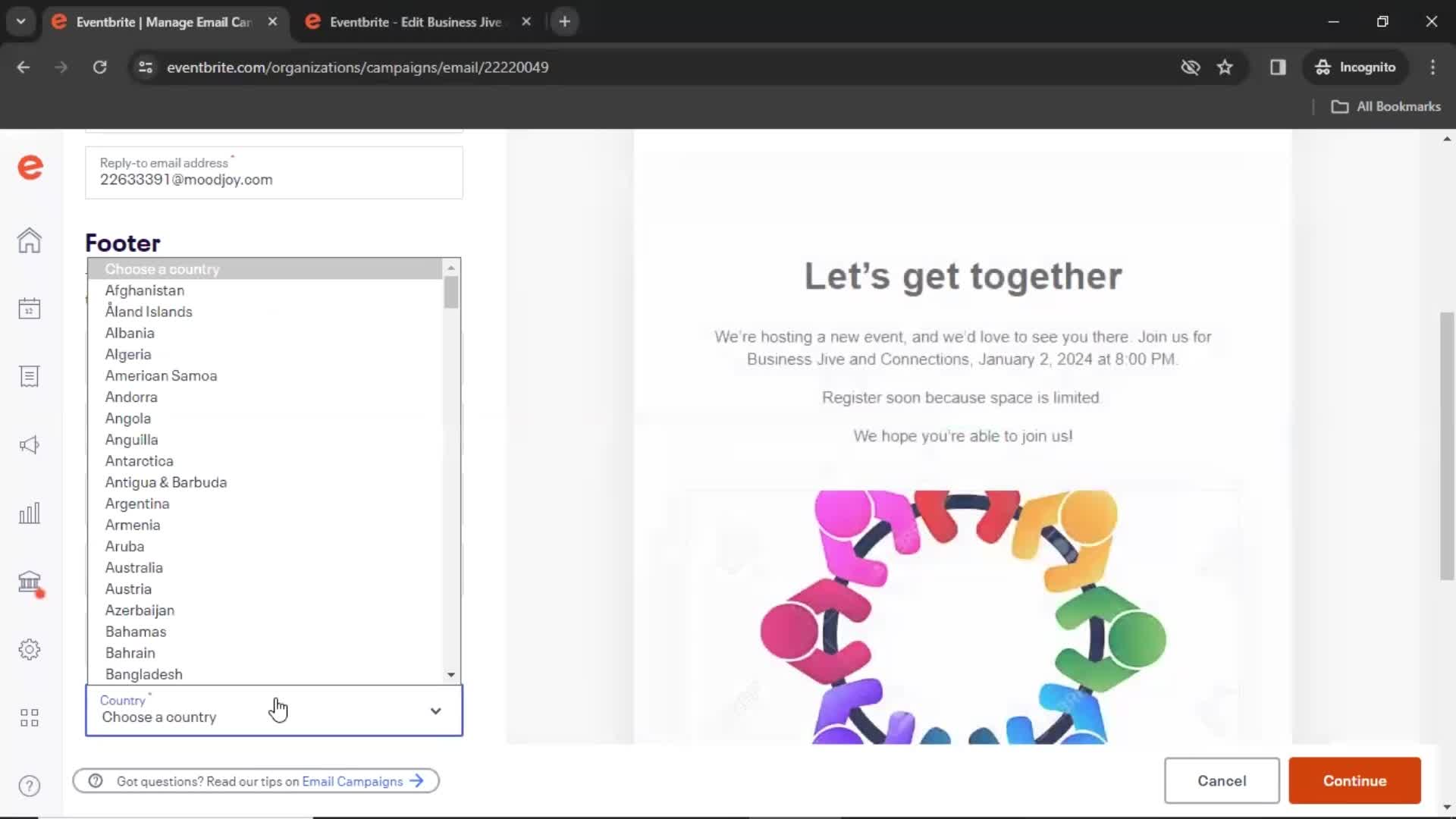Open All Bookmarks folder
Screen dimensions: 1456x819
pos(1386,107)
